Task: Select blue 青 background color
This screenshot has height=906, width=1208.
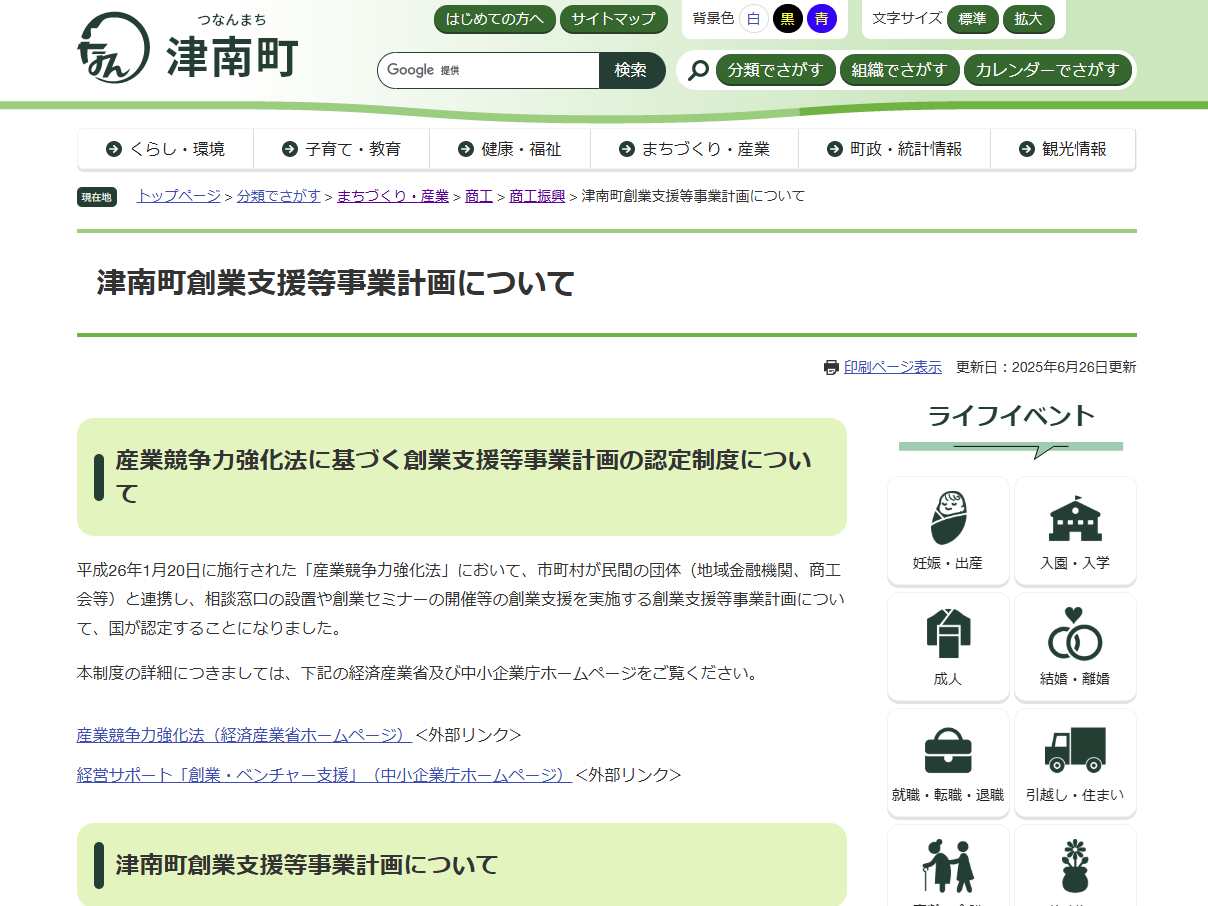Action: coord(822,18)
